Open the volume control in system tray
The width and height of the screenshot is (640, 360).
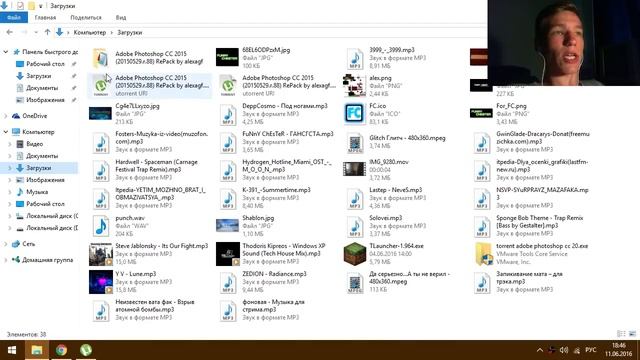pyautogui.click(x=564, y=350)
